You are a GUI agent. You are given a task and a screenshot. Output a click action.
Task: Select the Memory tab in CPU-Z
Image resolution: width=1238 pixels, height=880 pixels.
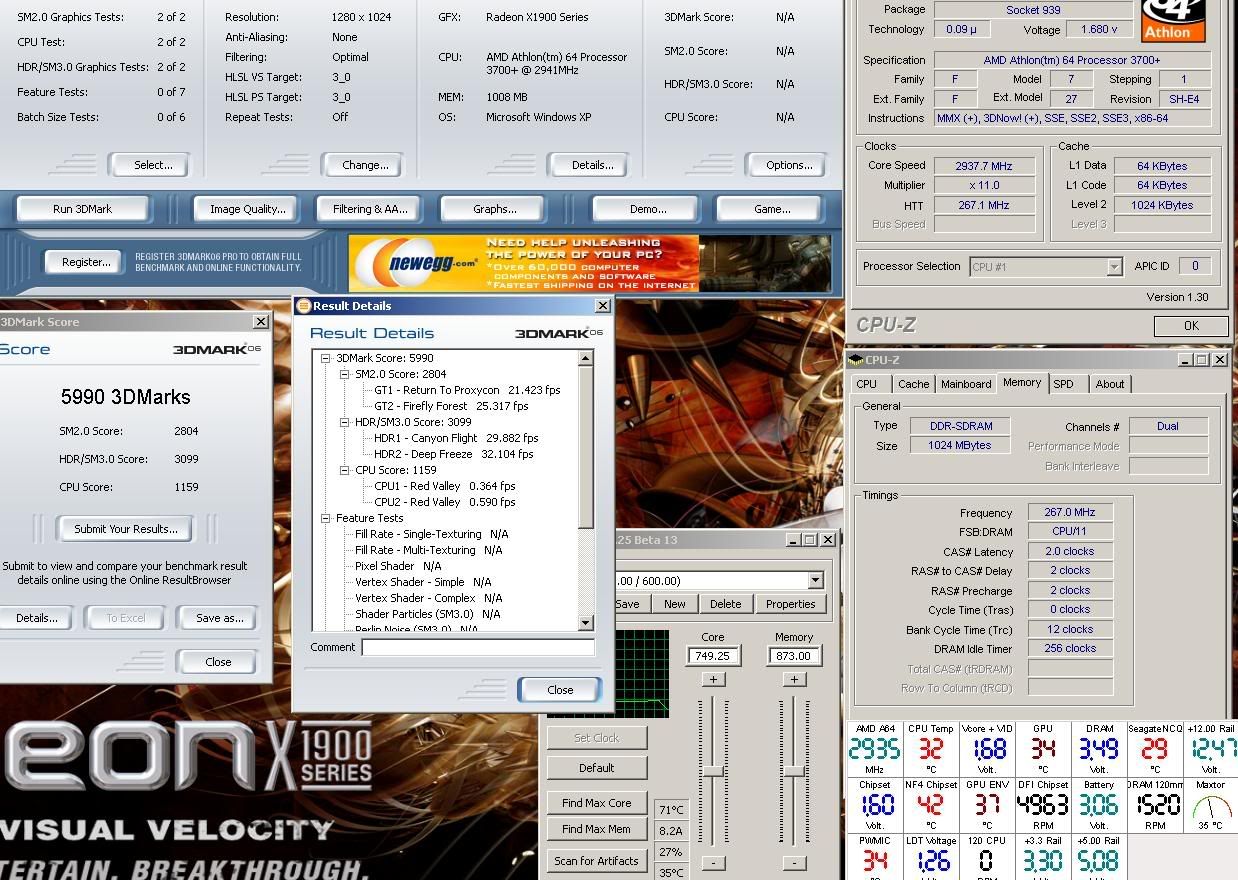click(1022, 383)
